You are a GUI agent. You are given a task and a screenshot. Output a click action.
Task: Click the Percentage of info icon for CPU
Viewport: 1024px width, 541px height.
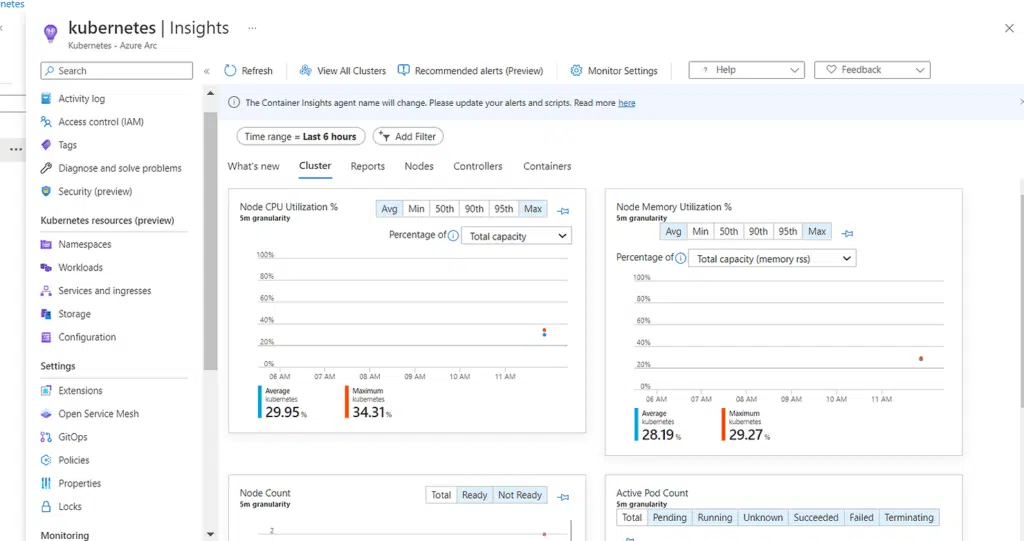(453, 235)
